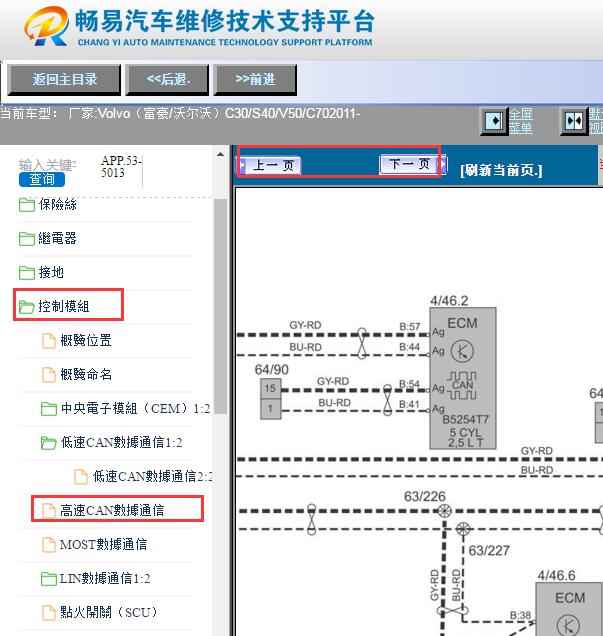Click the platform logo icon

(46, 26)
